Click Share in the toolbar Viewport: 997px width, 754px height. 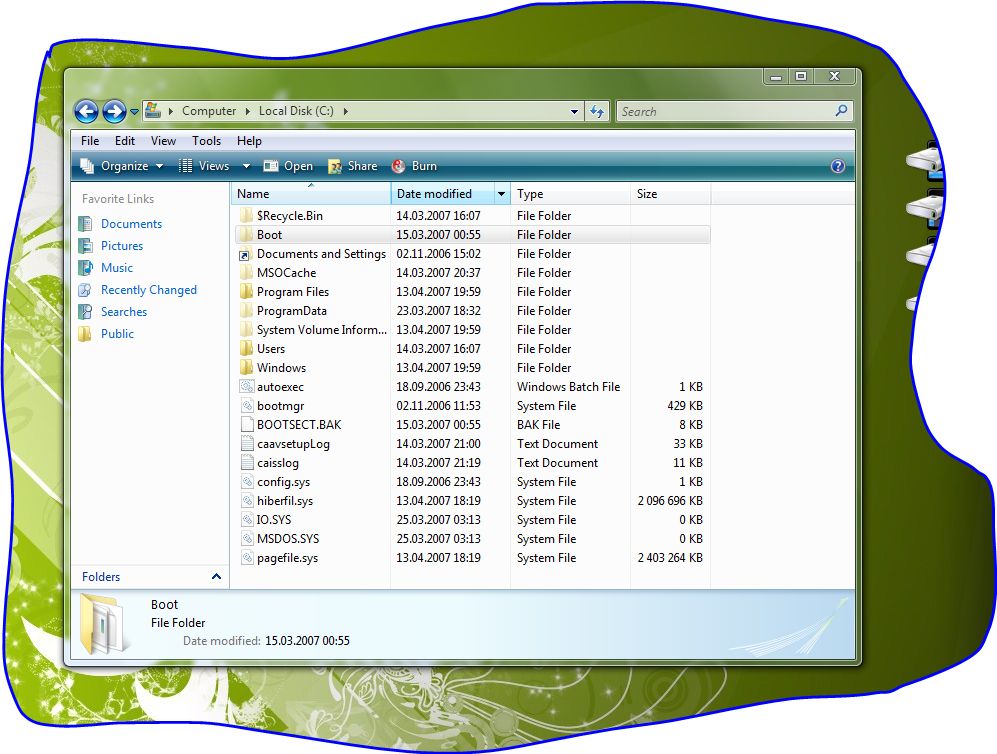353,166
